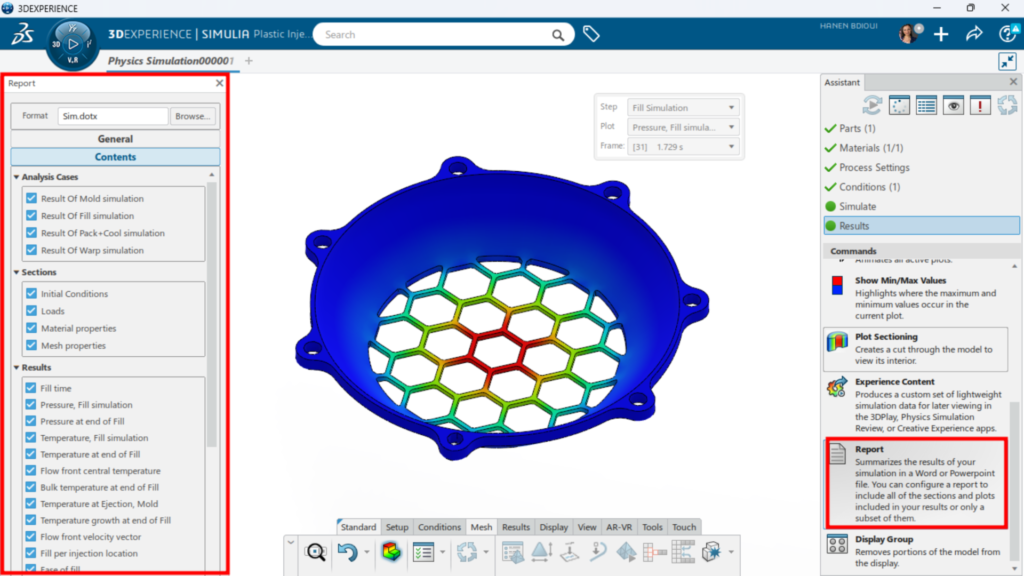
Task: Open the Undo dropdown arrow
Action: pos(366,553)
